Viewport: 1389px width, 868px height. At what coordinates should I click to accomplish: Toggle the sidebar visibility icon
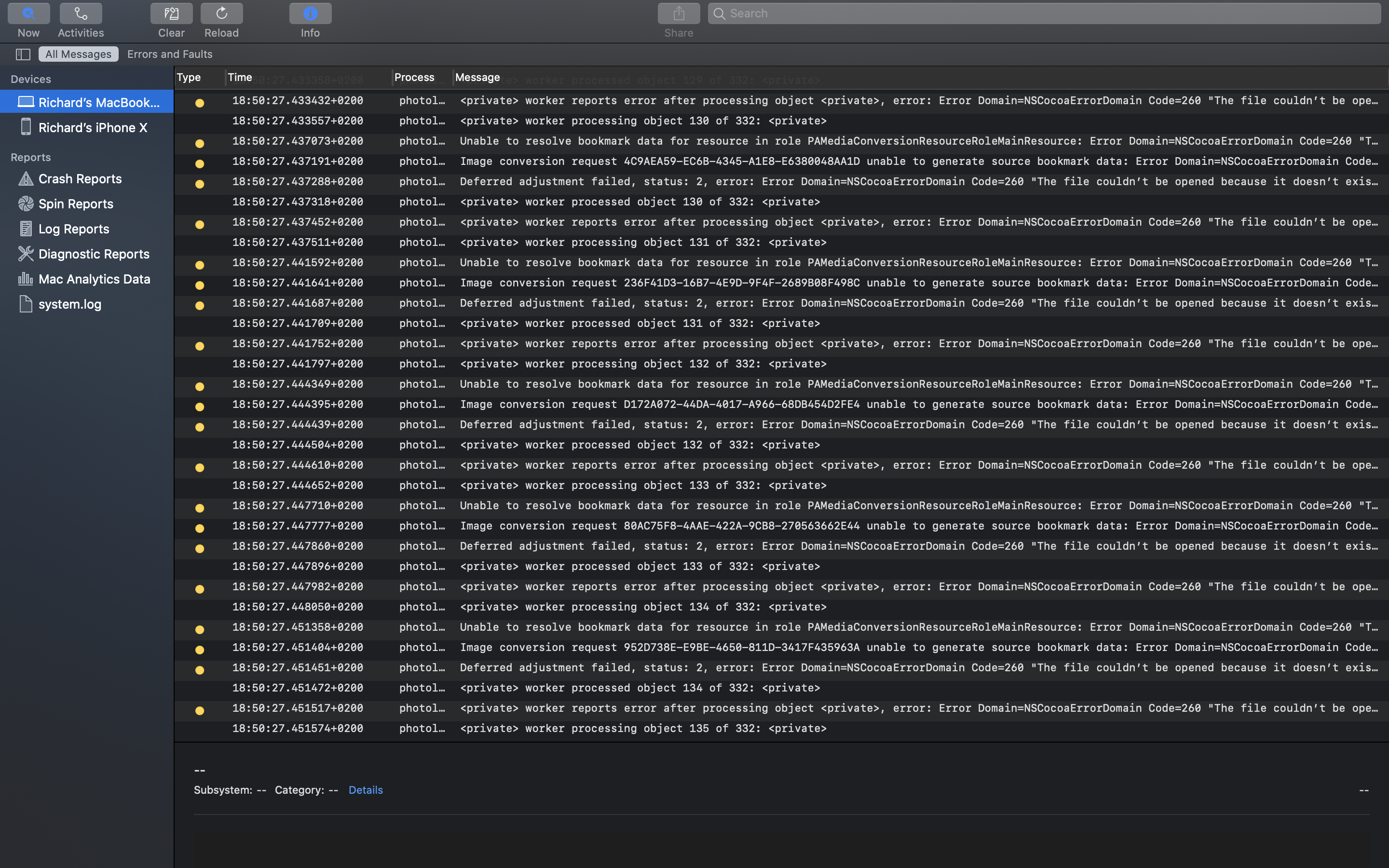[x=23, y=54]
